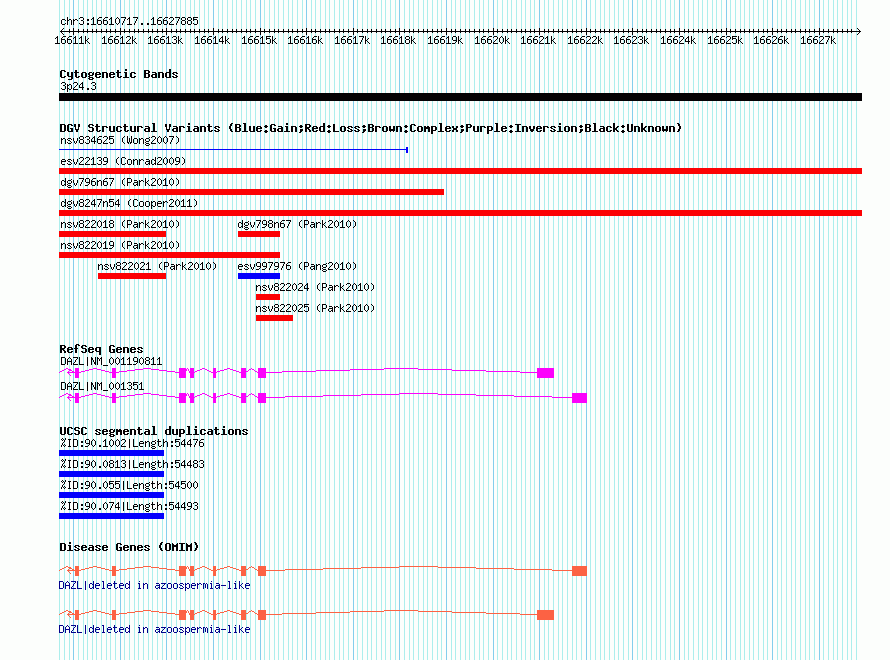Open the dgv8247n54 (Cooper2011) variant bar
Screen dimensions: 890x660
click(460, 213)
